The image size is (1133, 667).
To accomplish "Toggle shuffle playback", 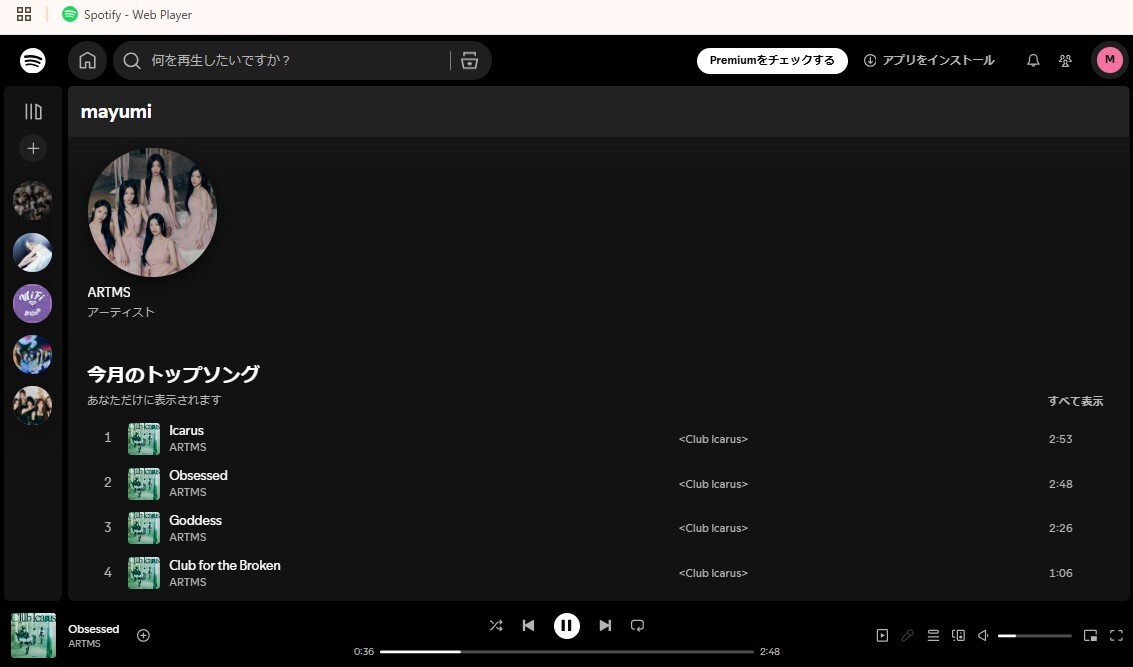I will pos(496,625).
